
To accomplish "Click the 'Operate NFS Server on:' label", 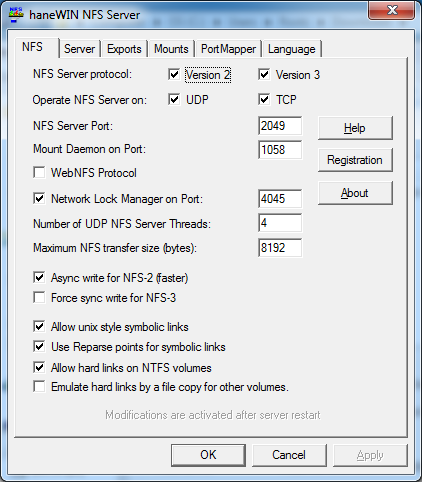I will [x=90, y=100].
